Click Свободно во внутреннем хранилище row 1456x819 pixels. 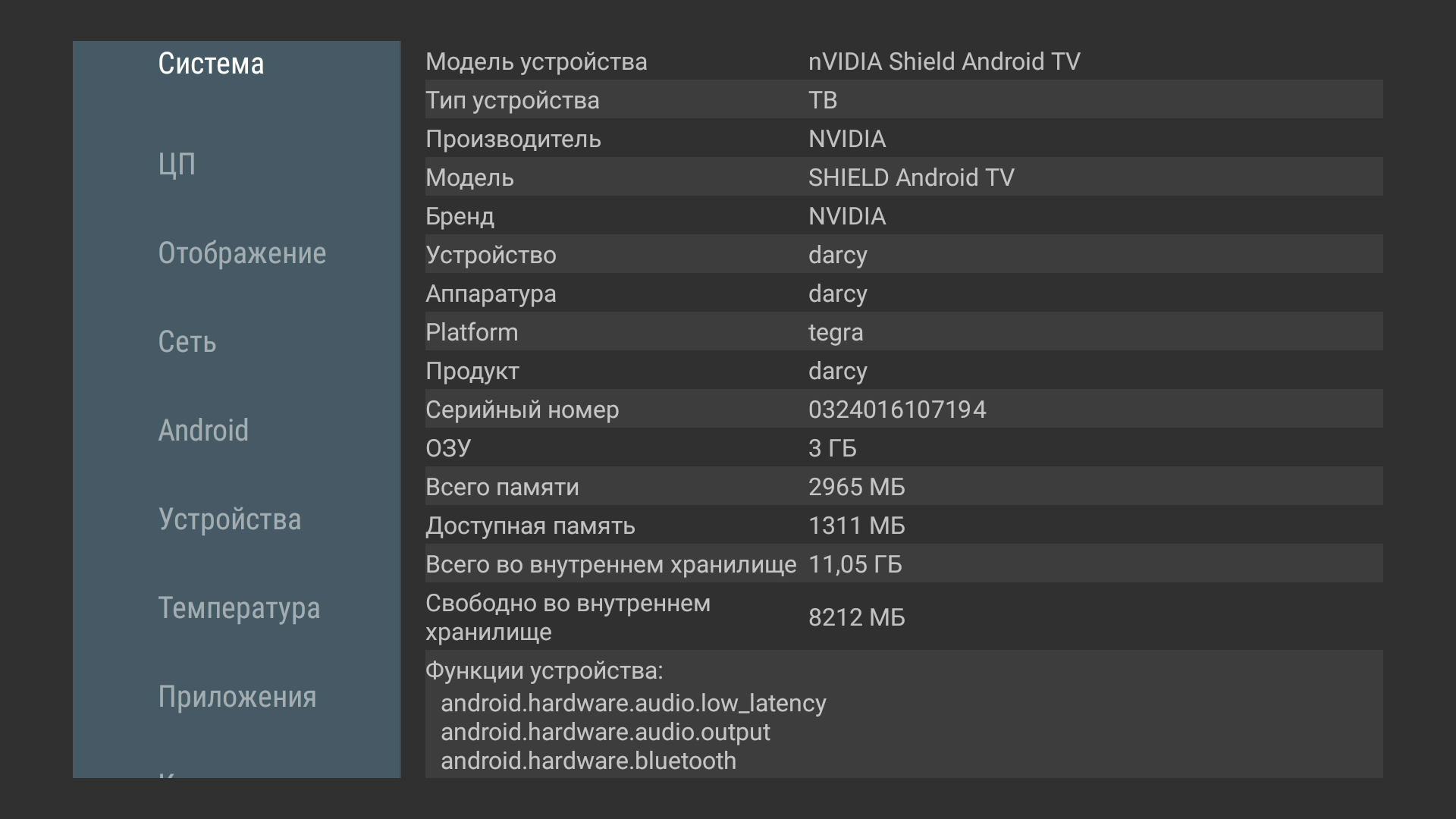tap(902, 617)
